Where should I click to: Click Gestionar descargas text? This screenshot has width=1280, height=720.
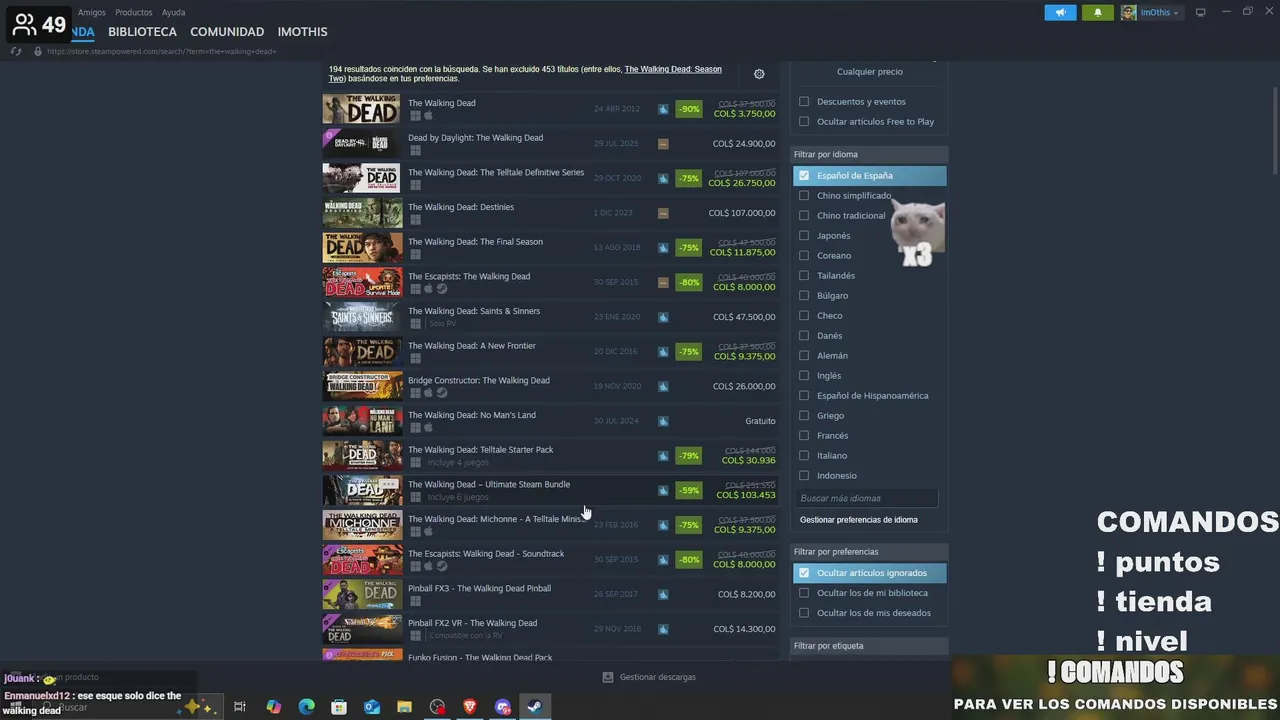[x=658, y=677]
